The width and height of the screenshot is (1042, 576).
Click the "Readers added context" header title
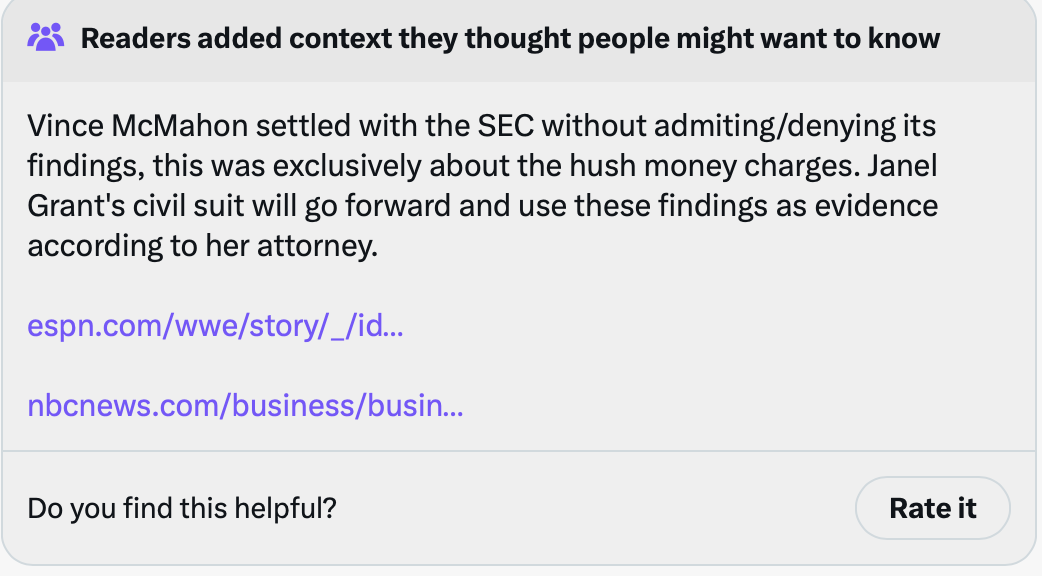(510, 39)
